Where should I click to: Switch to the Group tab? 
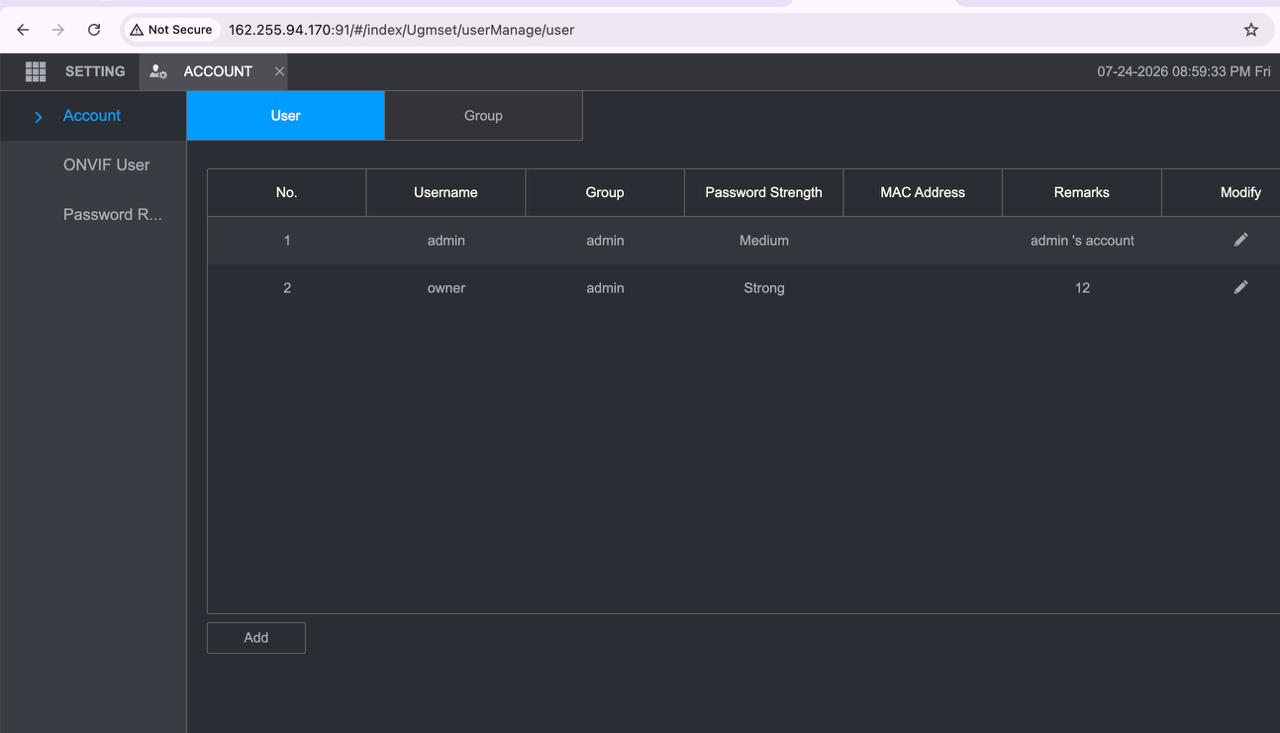coord(483,115)
